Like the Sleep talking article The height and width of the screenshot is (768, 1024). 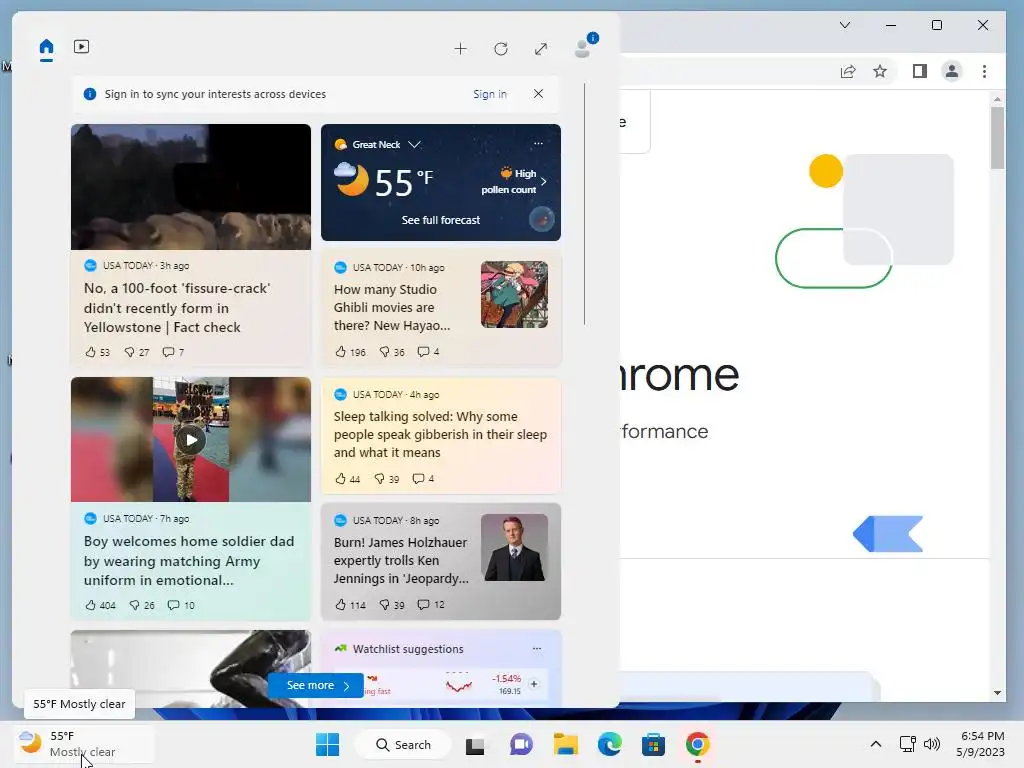click(347, 479)
